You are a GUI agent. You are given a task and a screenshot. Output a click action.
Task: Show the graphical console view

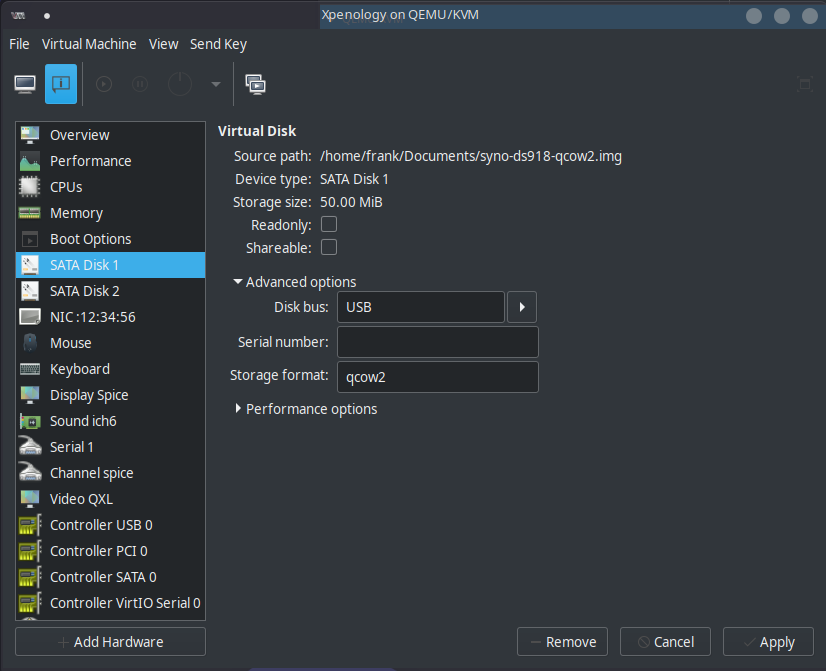click(25, 84)
